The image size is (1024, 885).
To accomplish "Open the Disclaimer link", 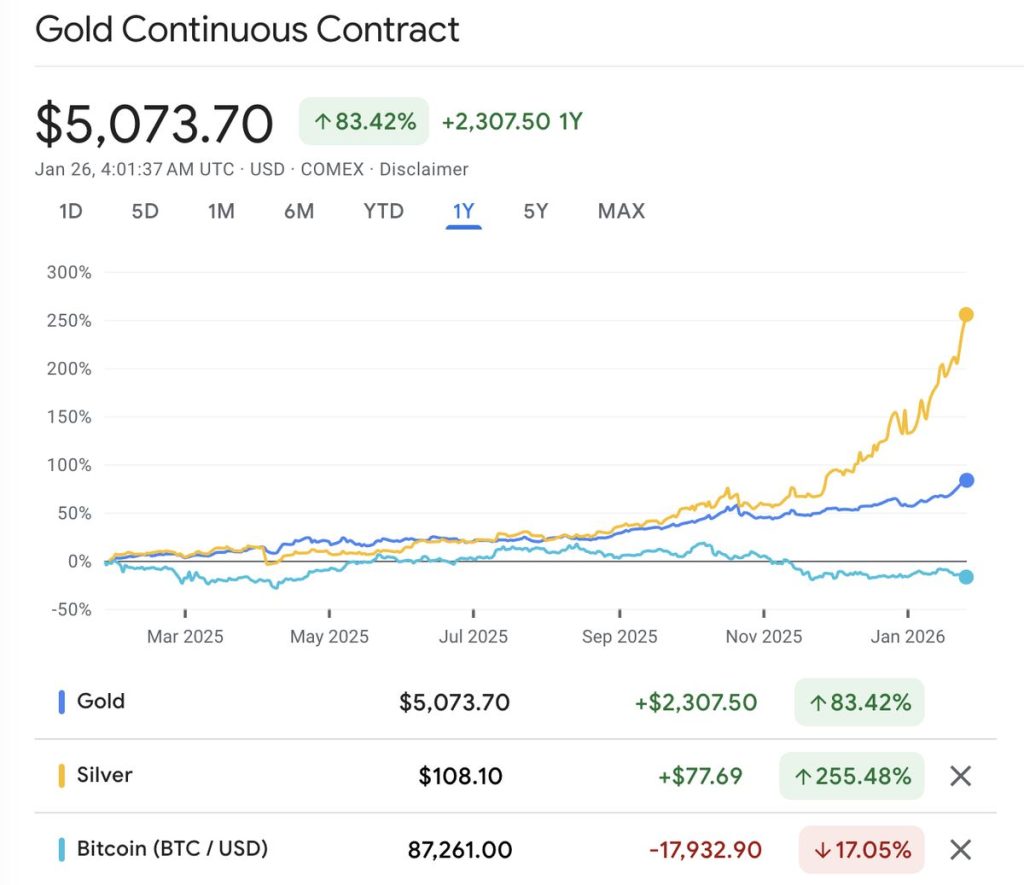I will (x=424, y=169).
